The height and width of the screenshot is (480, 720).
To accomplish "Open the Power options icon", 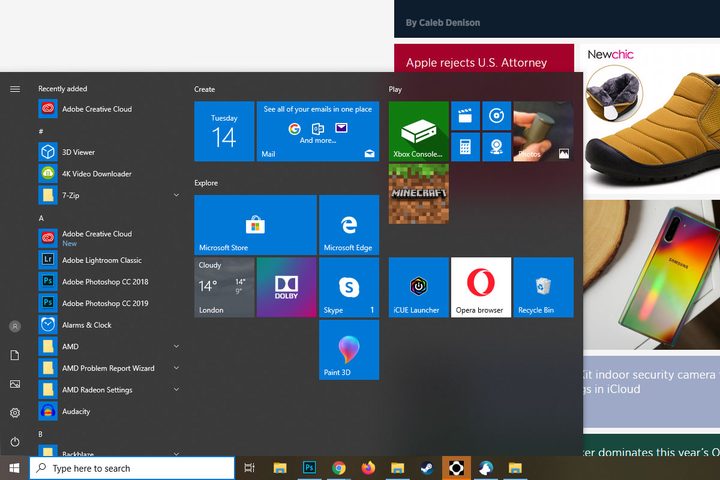I will [15, 442].
